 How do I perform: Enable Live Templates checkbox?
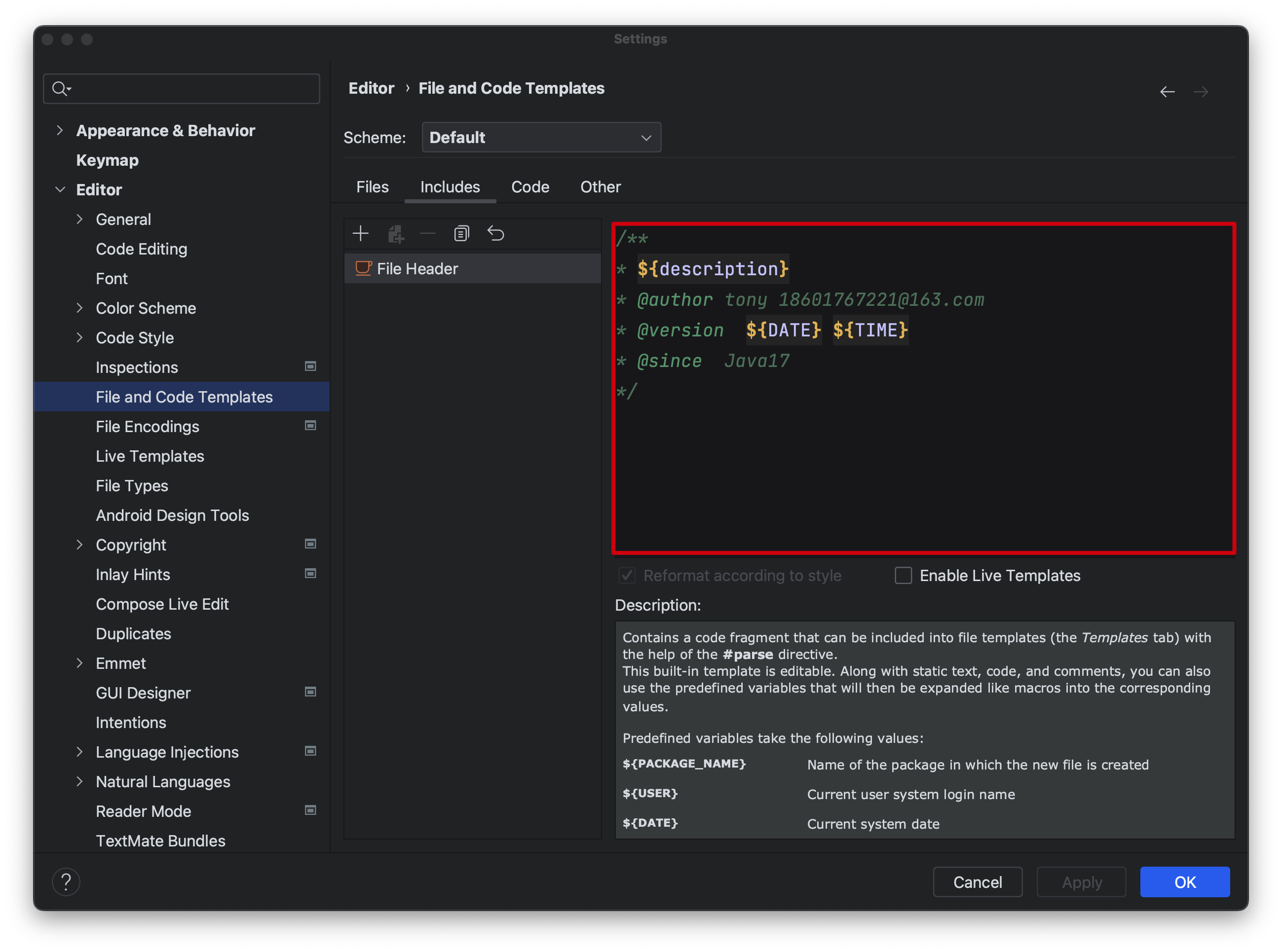[x=904, y=575]
